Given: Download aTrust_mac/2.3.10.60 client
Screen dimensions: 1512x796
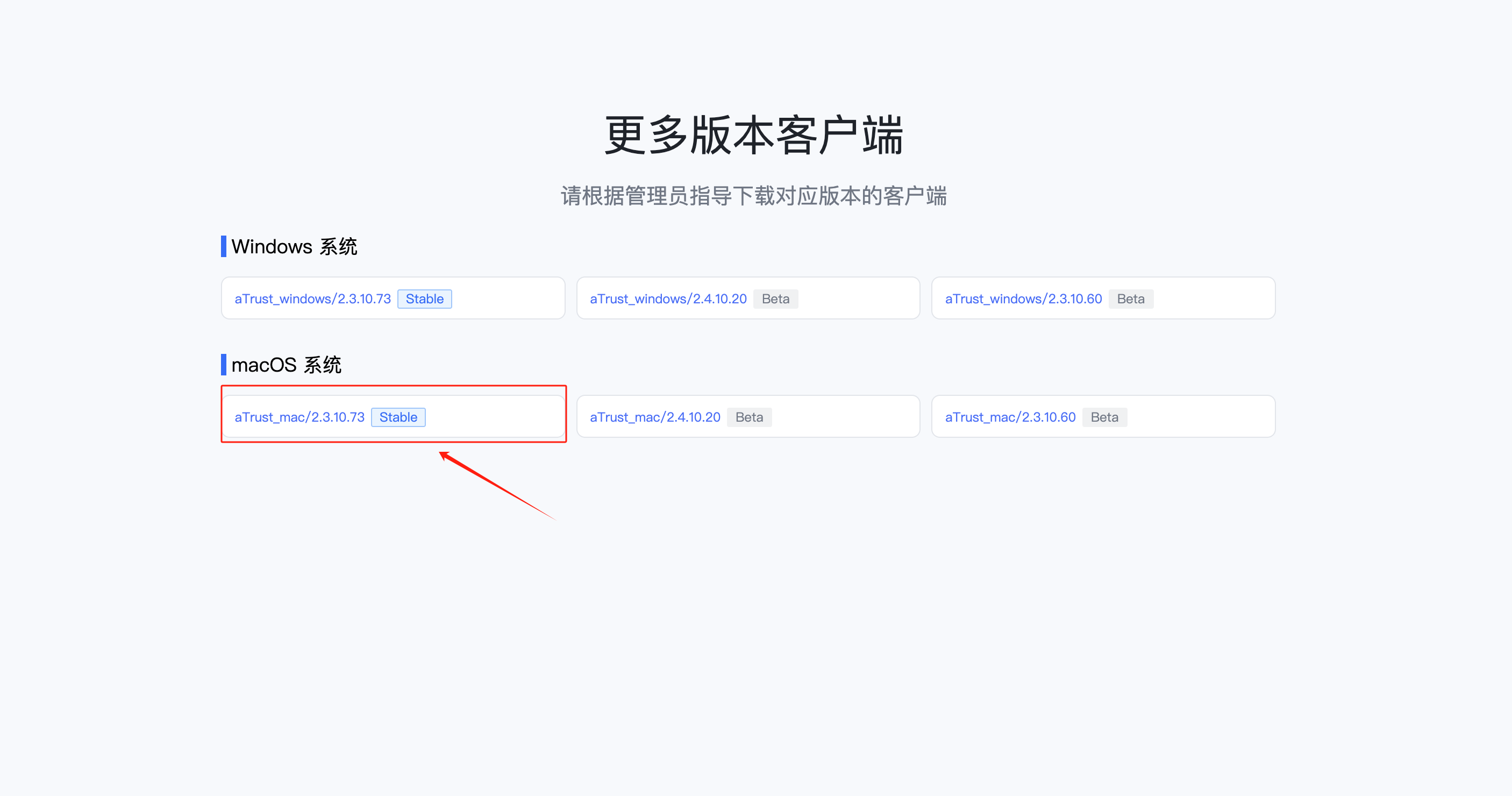Looking at the screenshot, I should coord(1010,417).
